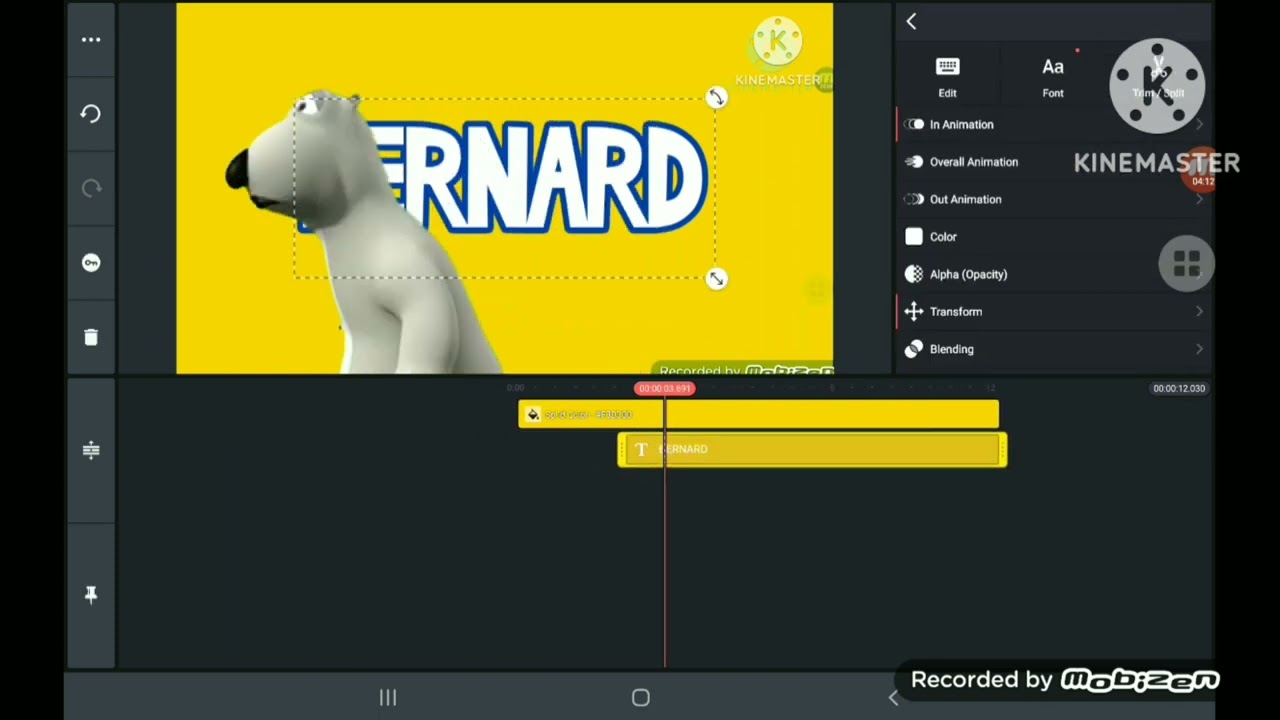Open the three-dot more options menu
The image size is (1280, 720).
(91, 40)
